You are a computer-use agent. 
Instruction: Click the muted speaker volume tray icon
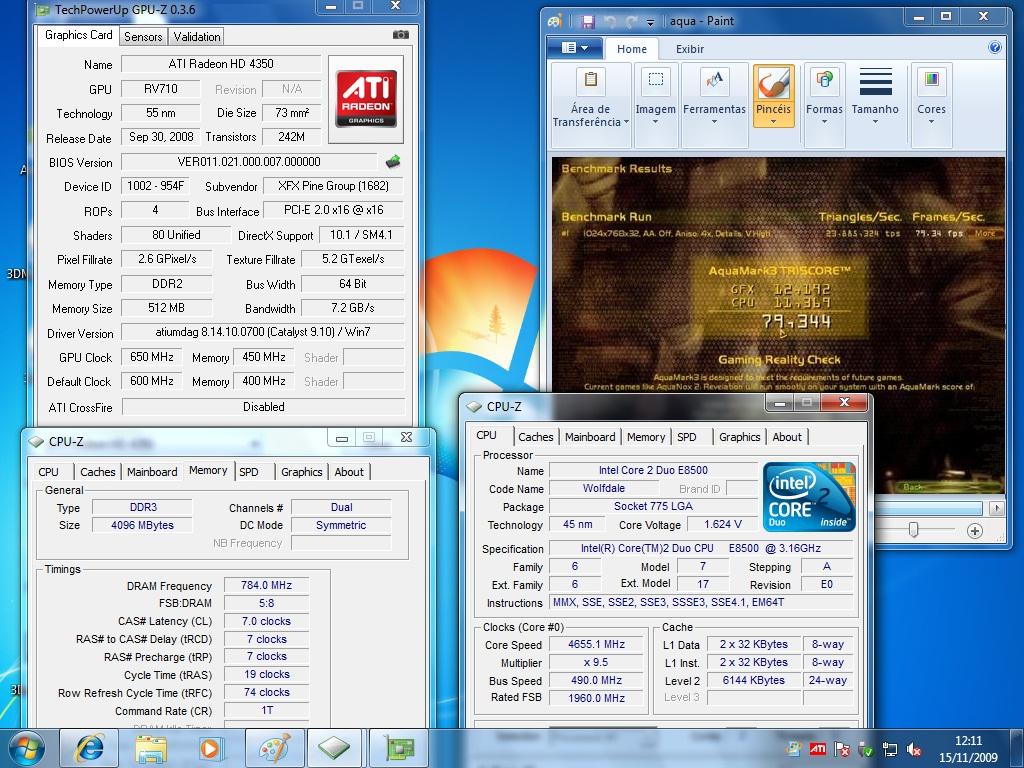[x=914, y=750]
